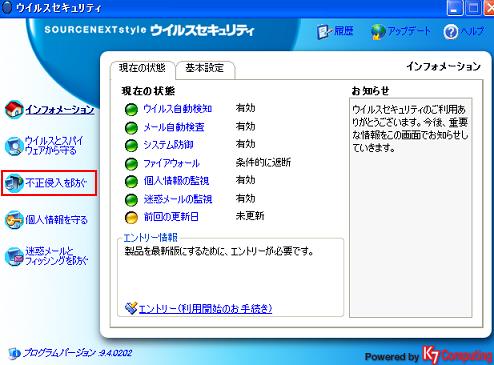Click the title bar app icon

click(6, 7)
